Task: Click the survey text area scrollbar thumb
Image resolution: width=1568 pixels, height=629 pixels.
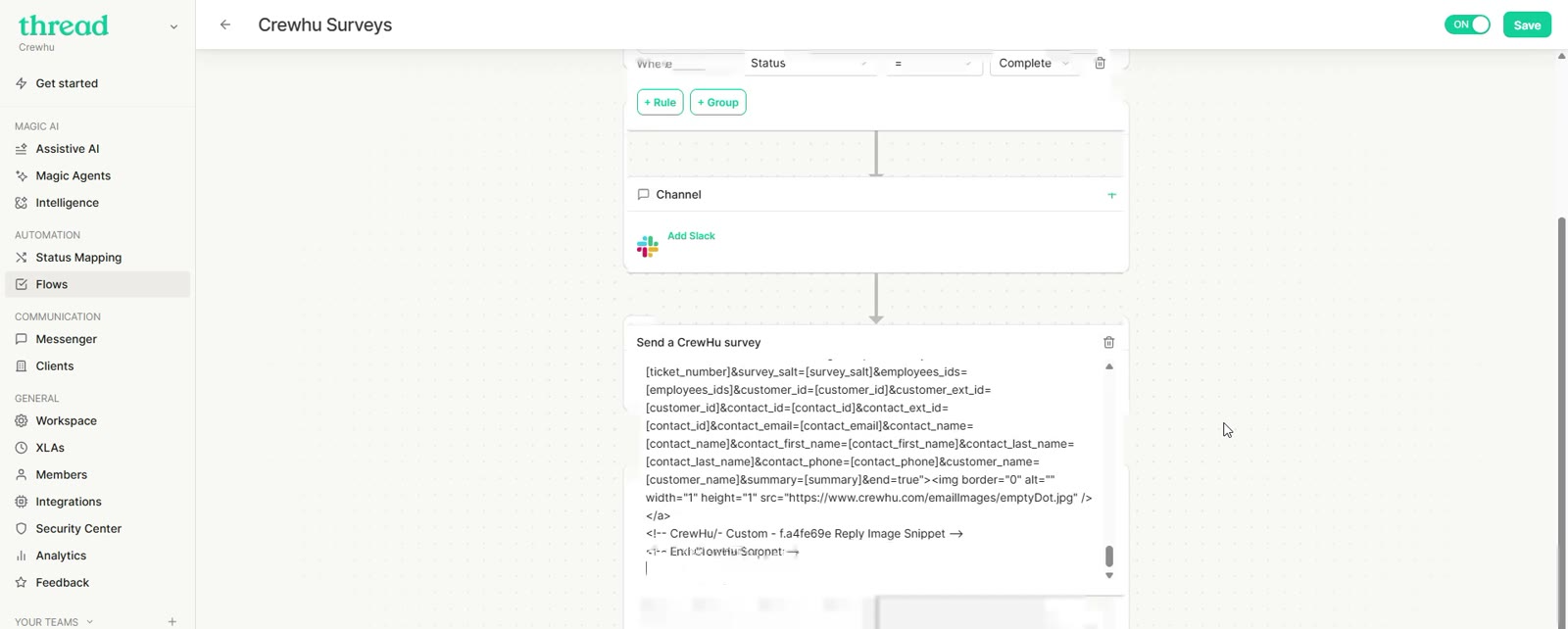Action: pos(1109,556)
